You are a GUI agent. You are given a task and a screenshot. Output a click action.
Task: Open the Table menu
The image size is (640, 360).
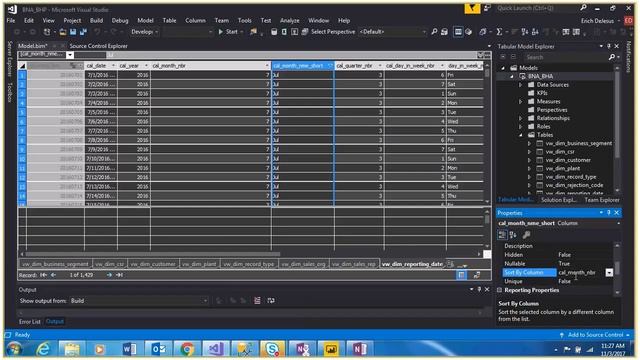pos(169,20)
